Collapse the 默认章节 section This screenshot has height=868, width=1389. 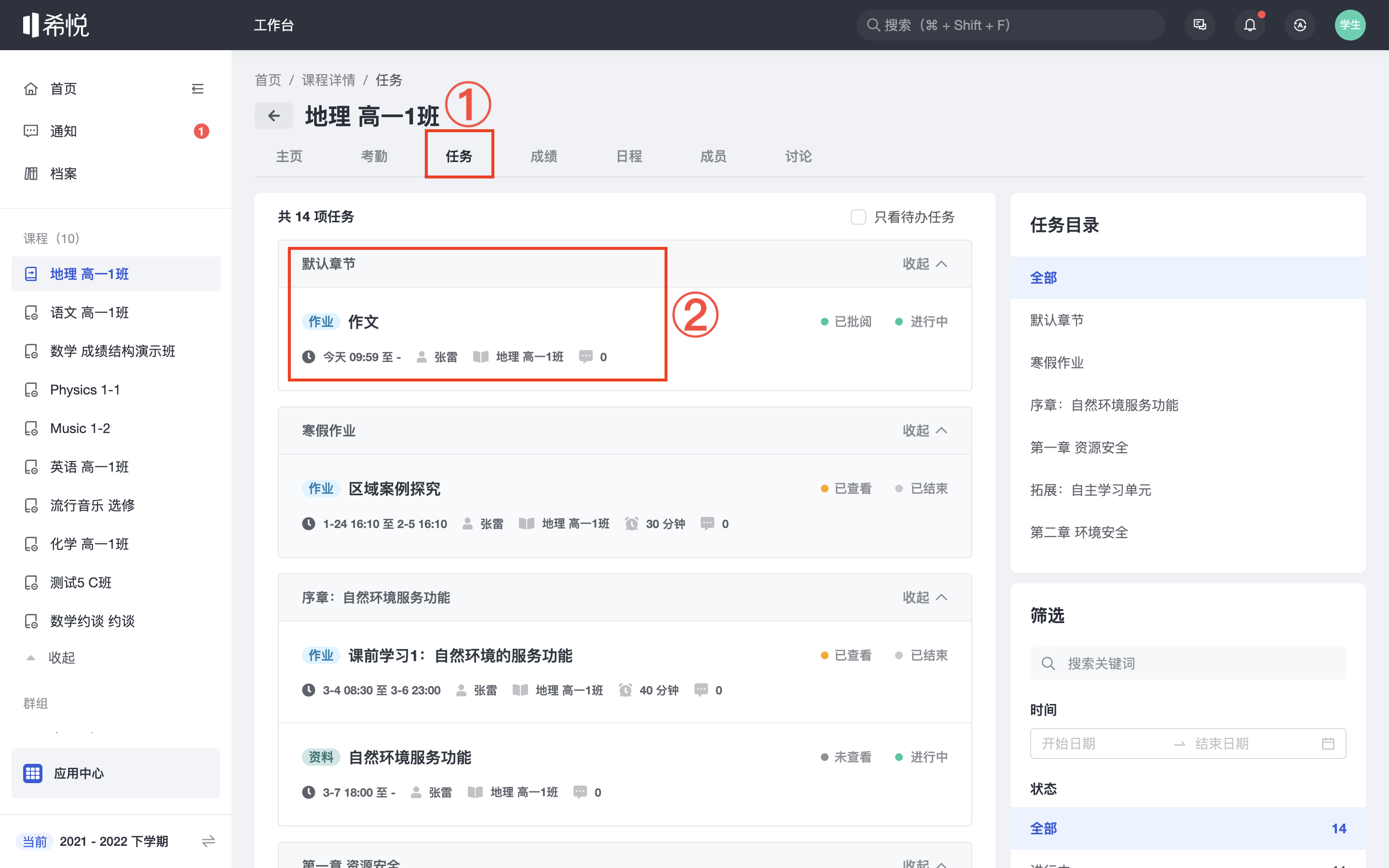point(924,264)
